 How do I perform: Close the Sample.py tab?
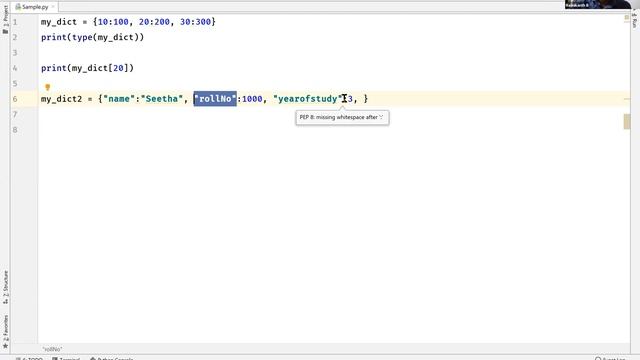coord(53,7)
